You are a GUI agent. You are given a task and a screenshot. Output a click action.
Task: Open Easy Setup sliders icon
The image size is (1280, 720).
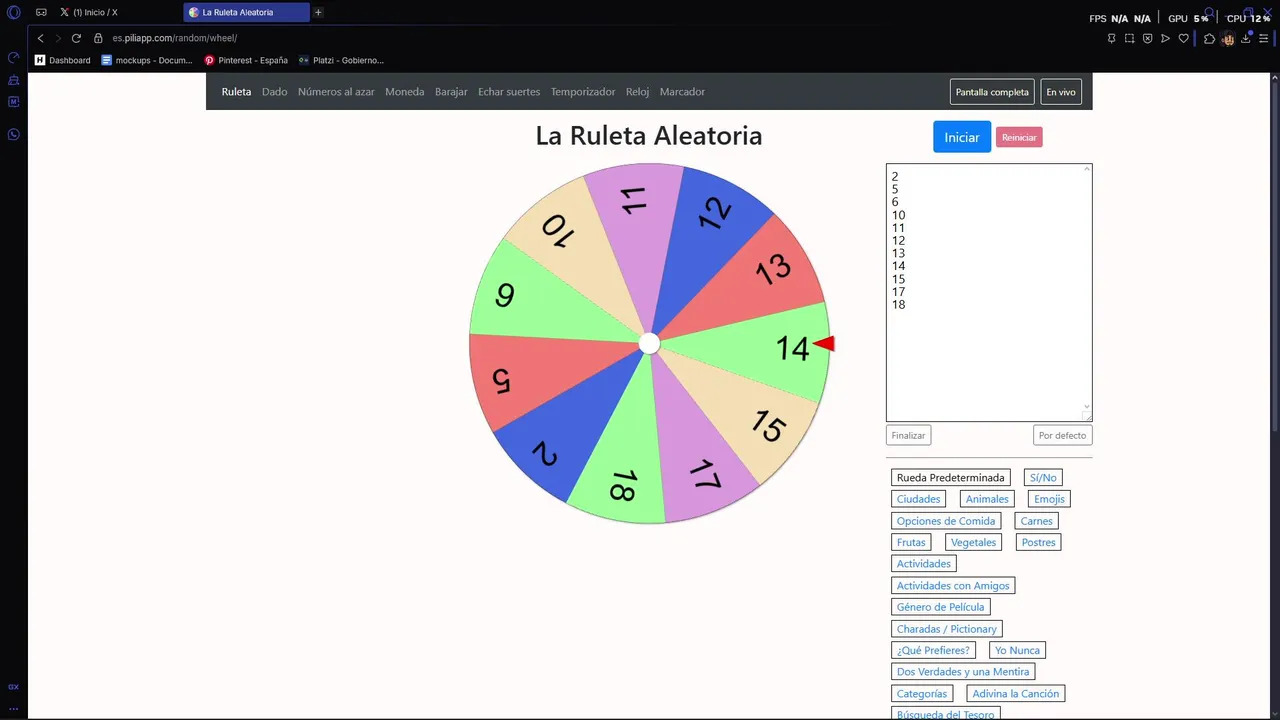(x=1264, y=38)
